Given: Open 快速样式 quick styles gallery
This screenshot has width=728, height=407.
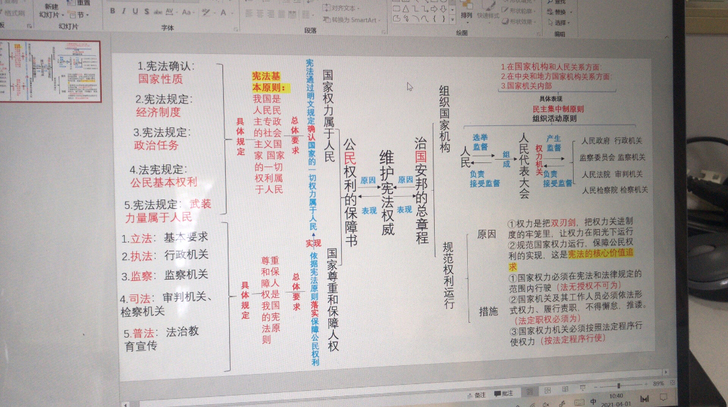Looking at the screenshot, I should pos(488,10).
